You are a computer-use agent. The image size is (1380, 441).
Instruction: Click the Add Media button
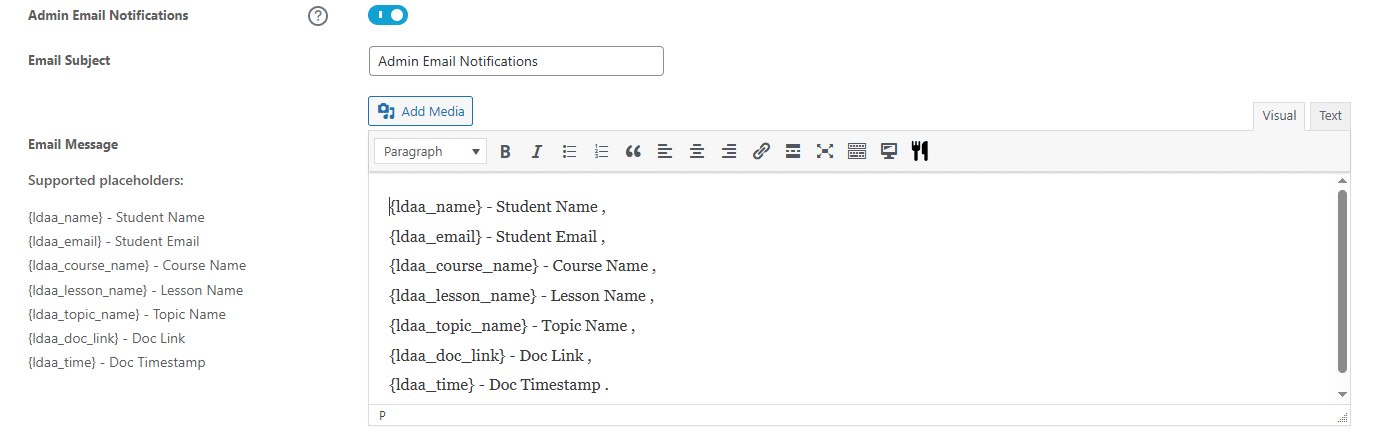coord(421,111)
